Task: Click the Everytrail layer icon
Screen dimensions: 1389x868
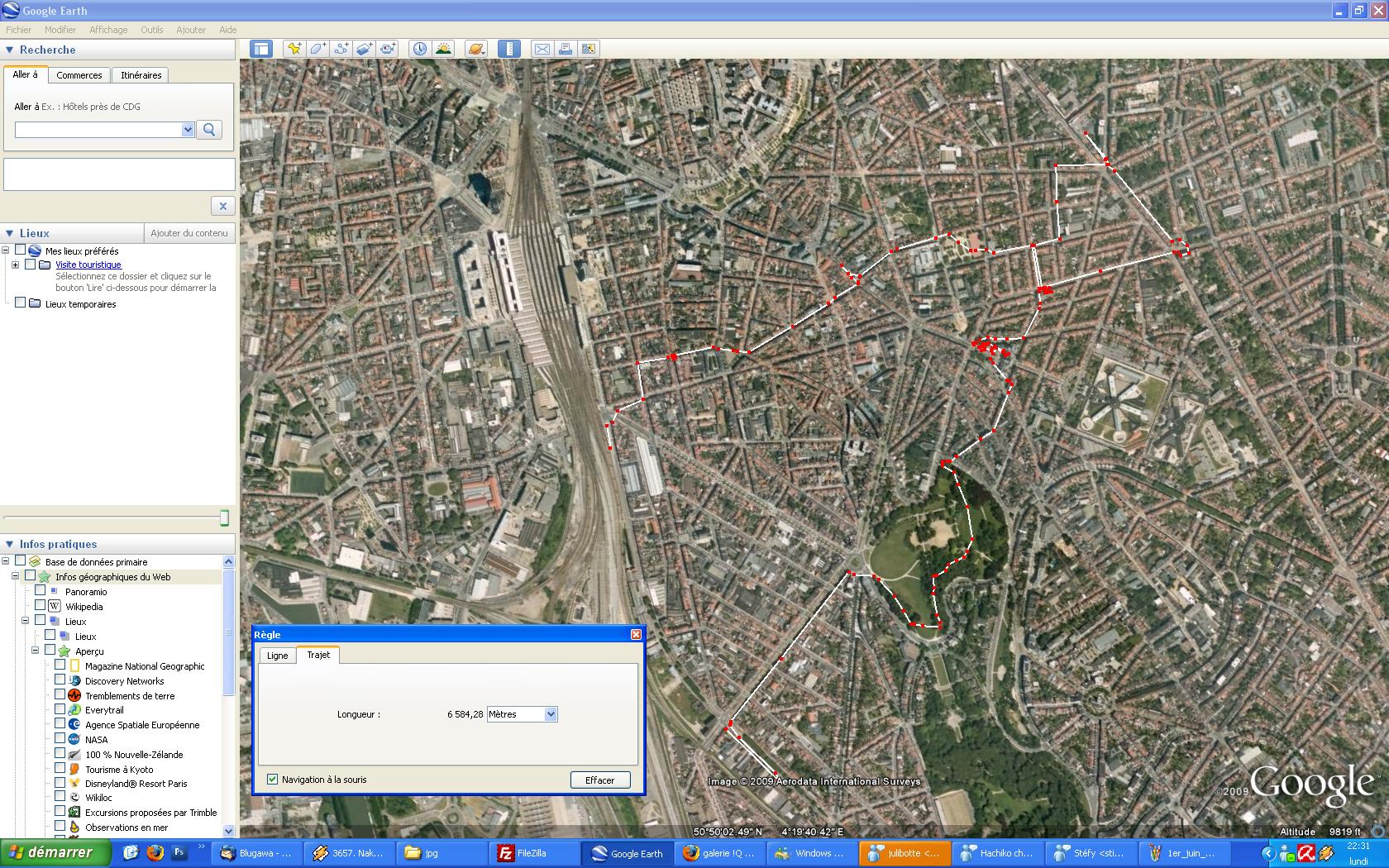Action: 74,709
